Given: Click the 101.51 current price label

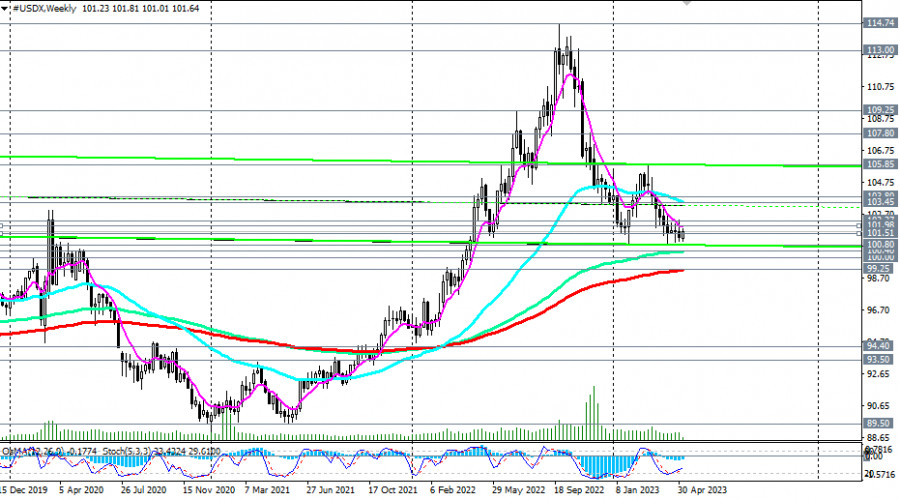Looking at the screenshot, I should 879,233.
